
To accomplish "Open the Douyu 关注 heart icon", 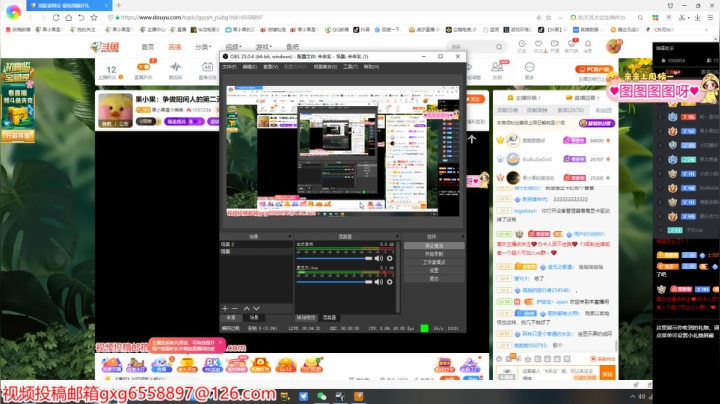I will pos(538,45).
